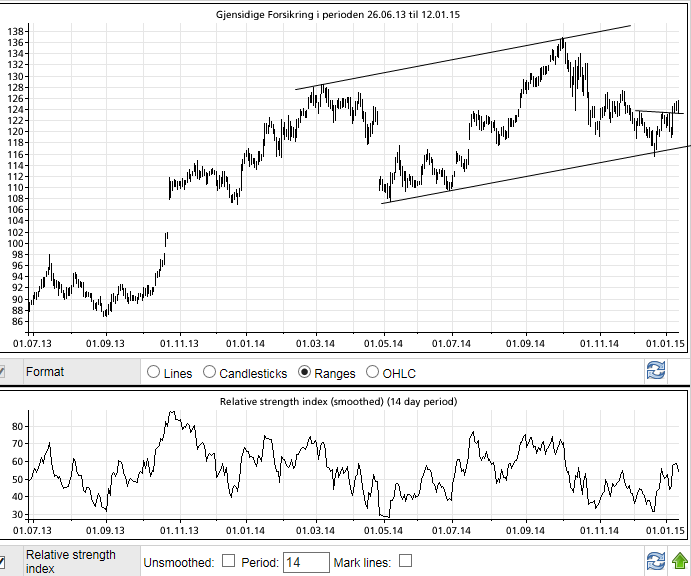691x576 pixels.
Task: Click the Format panel label
Action: click(45, 372)
